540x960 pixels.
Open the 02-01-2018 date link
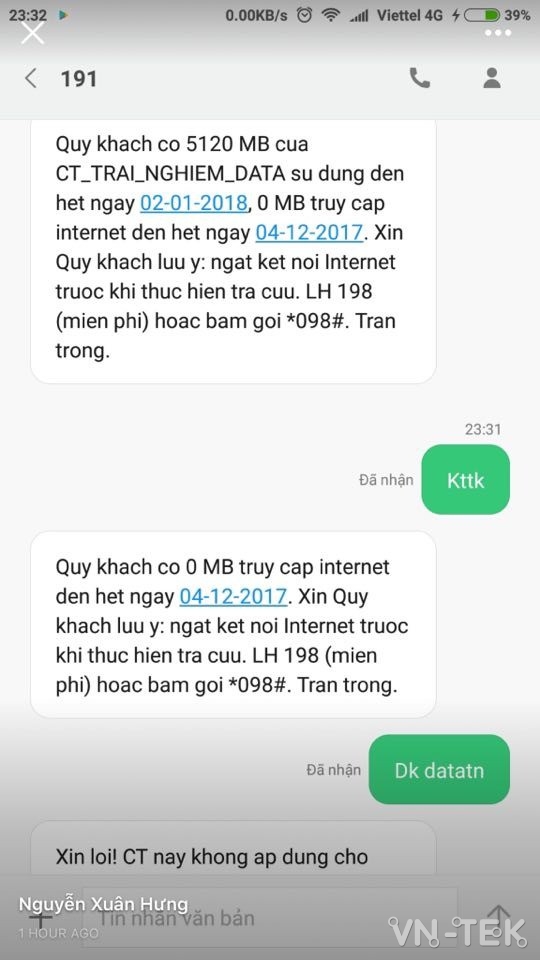[194, 203]
